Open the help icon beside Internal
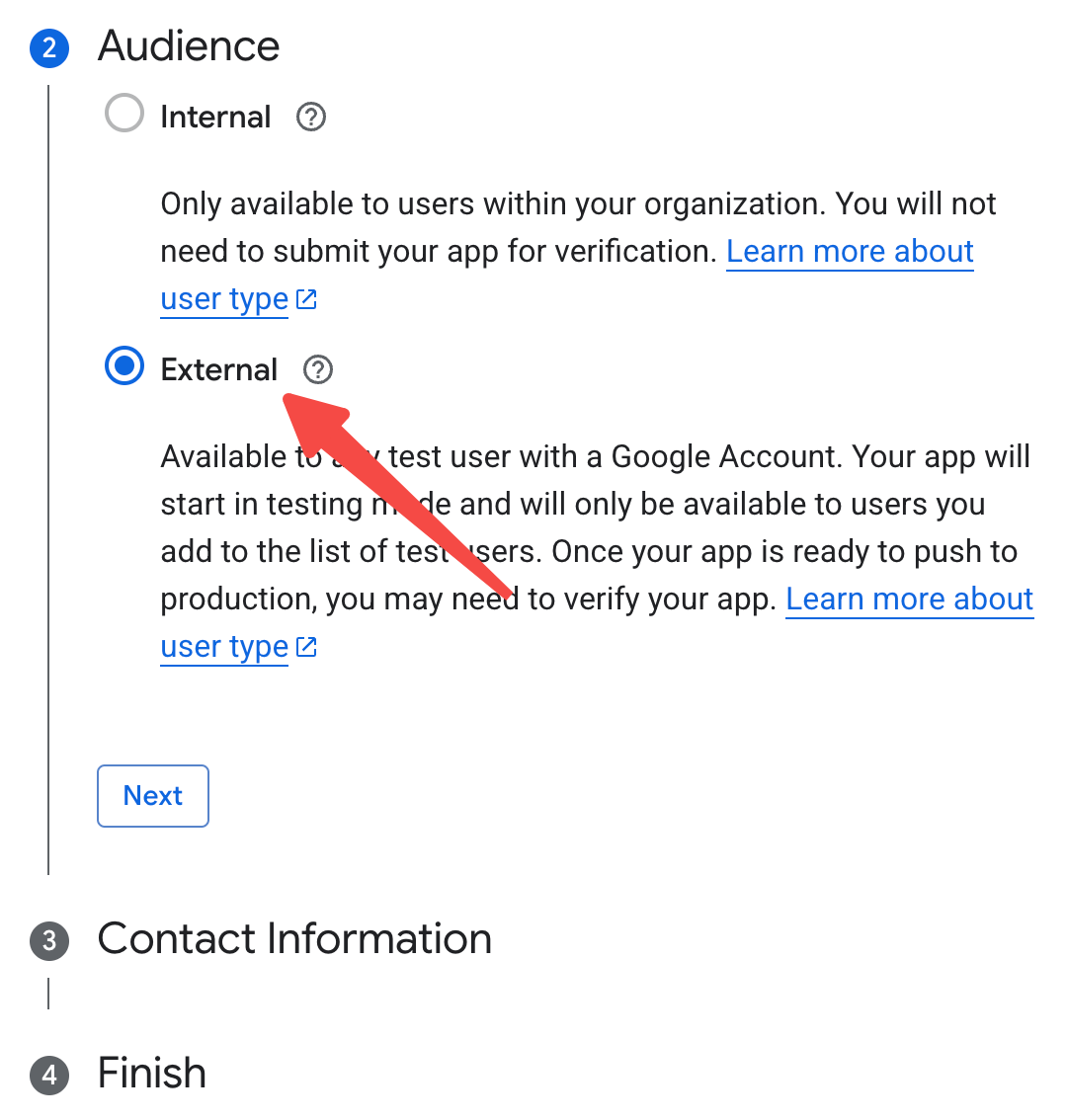 click(x=311, y=118)
